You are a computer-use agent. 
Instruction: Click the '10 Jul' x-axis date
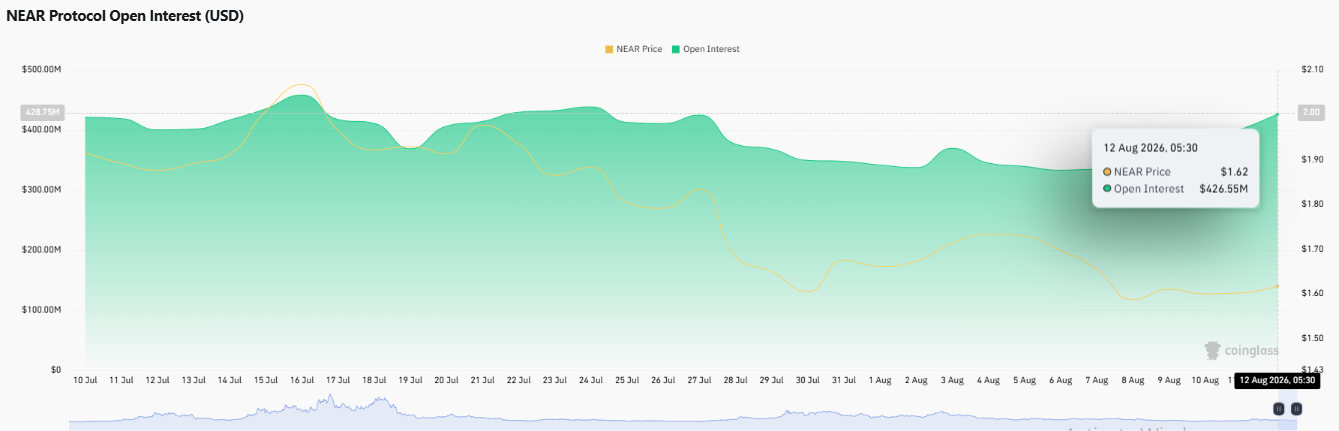coord(84,381)
